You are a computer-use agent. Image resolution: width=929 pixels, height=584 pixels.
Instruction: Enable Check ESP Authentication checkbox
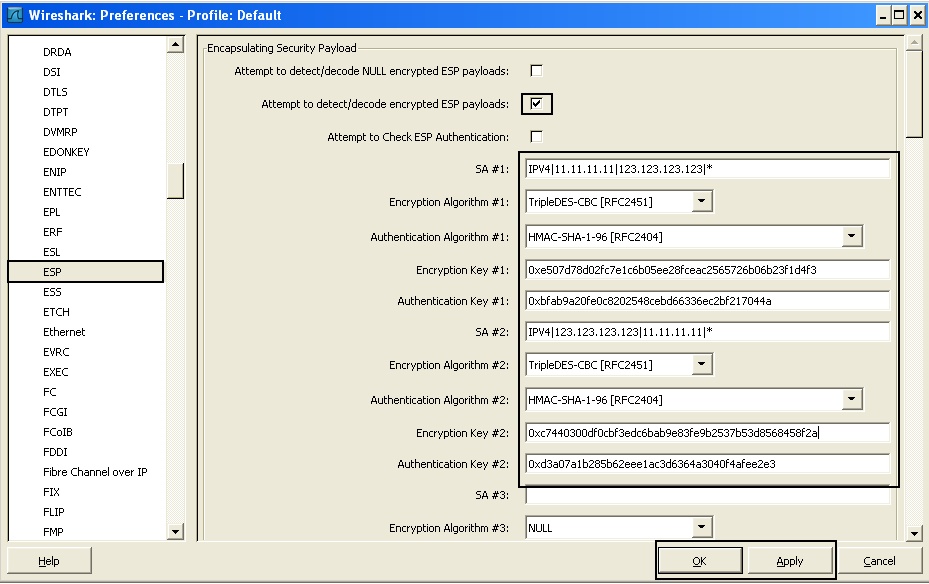click(536, 137)
